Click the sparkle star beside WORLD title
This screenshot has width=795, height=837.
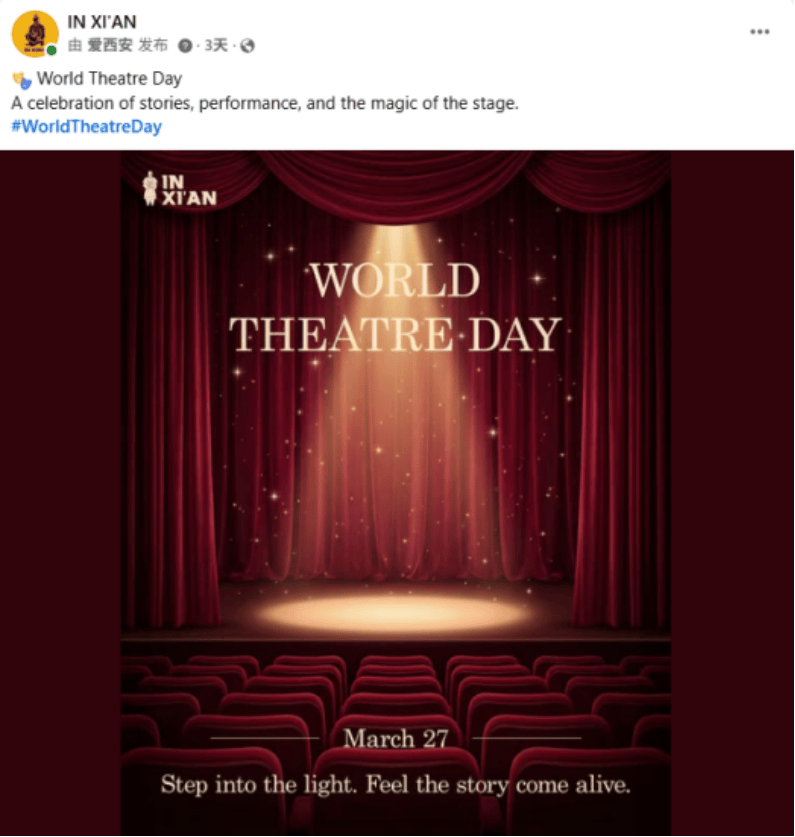click(x=536, y=279)
